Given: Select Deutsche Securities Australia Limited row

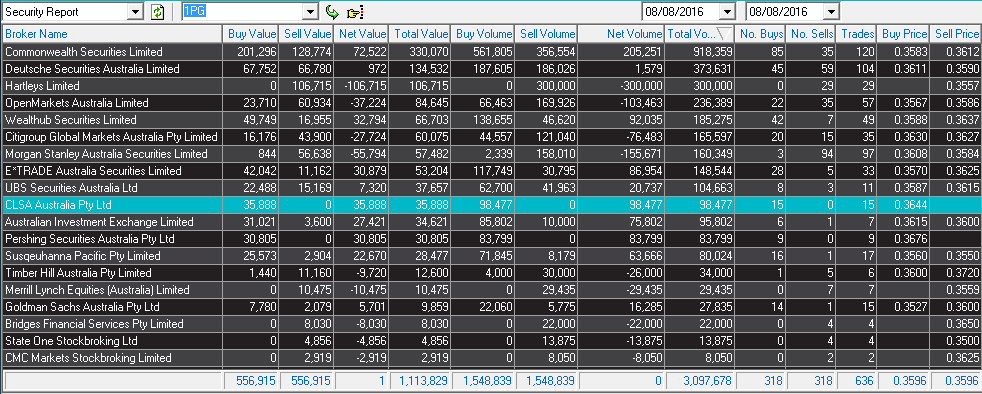Looking at the screenshot, I should coord(491,69).
